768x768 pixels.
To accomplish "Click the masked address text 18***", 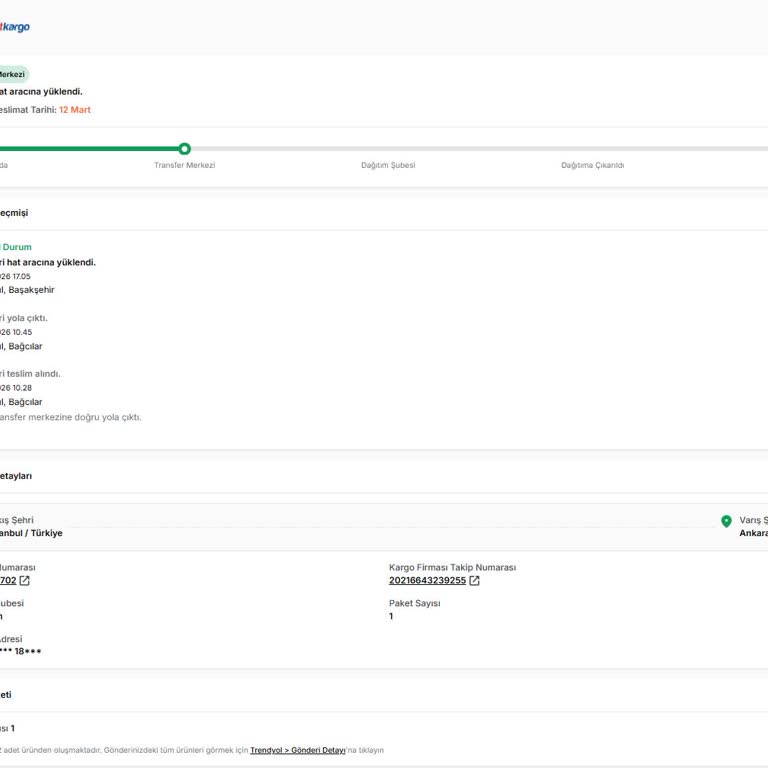I will [21, 651].
